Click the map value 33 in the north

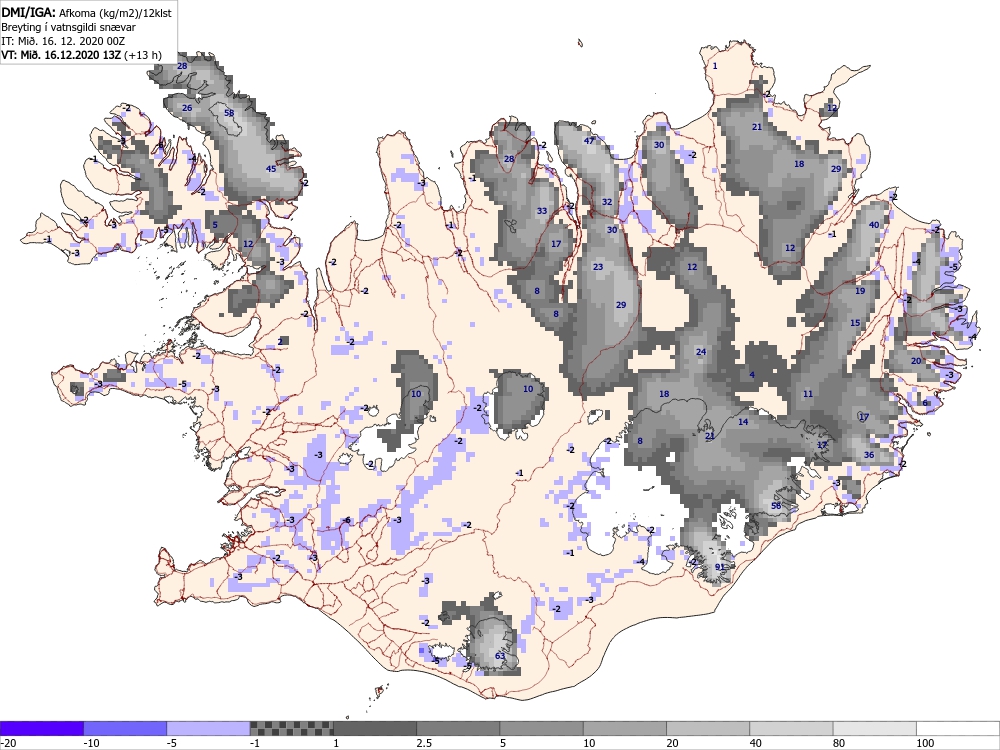[542, 210]
